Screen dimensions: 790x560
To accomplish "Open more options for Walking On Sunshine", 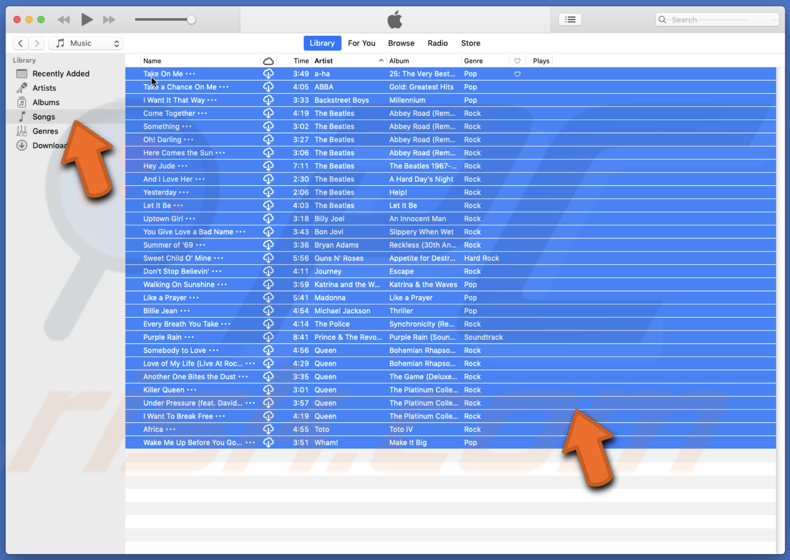I will (x=222, y=285).
